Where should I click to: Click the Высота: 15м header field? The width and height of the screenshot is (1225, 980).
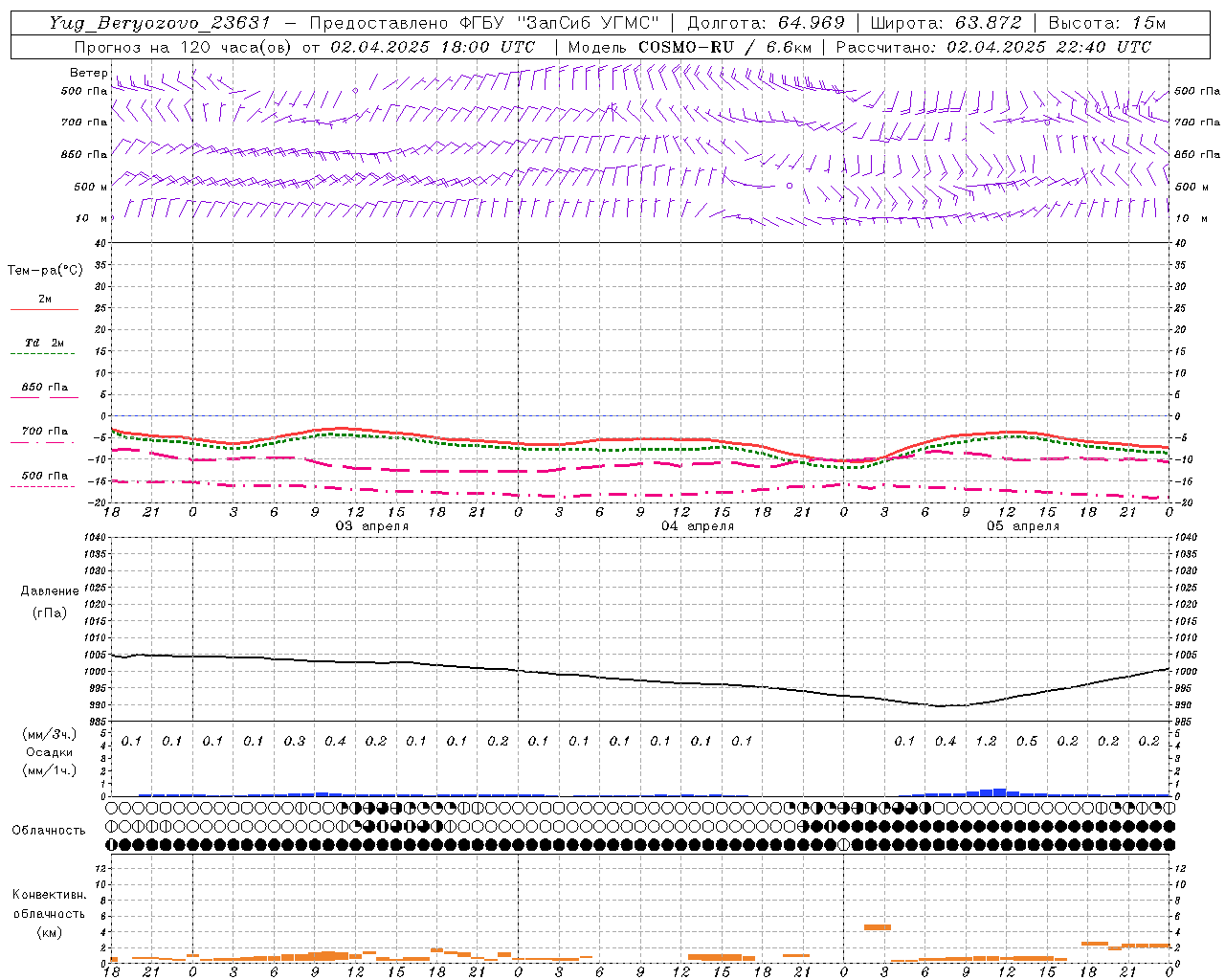[x=1106, y=23]
